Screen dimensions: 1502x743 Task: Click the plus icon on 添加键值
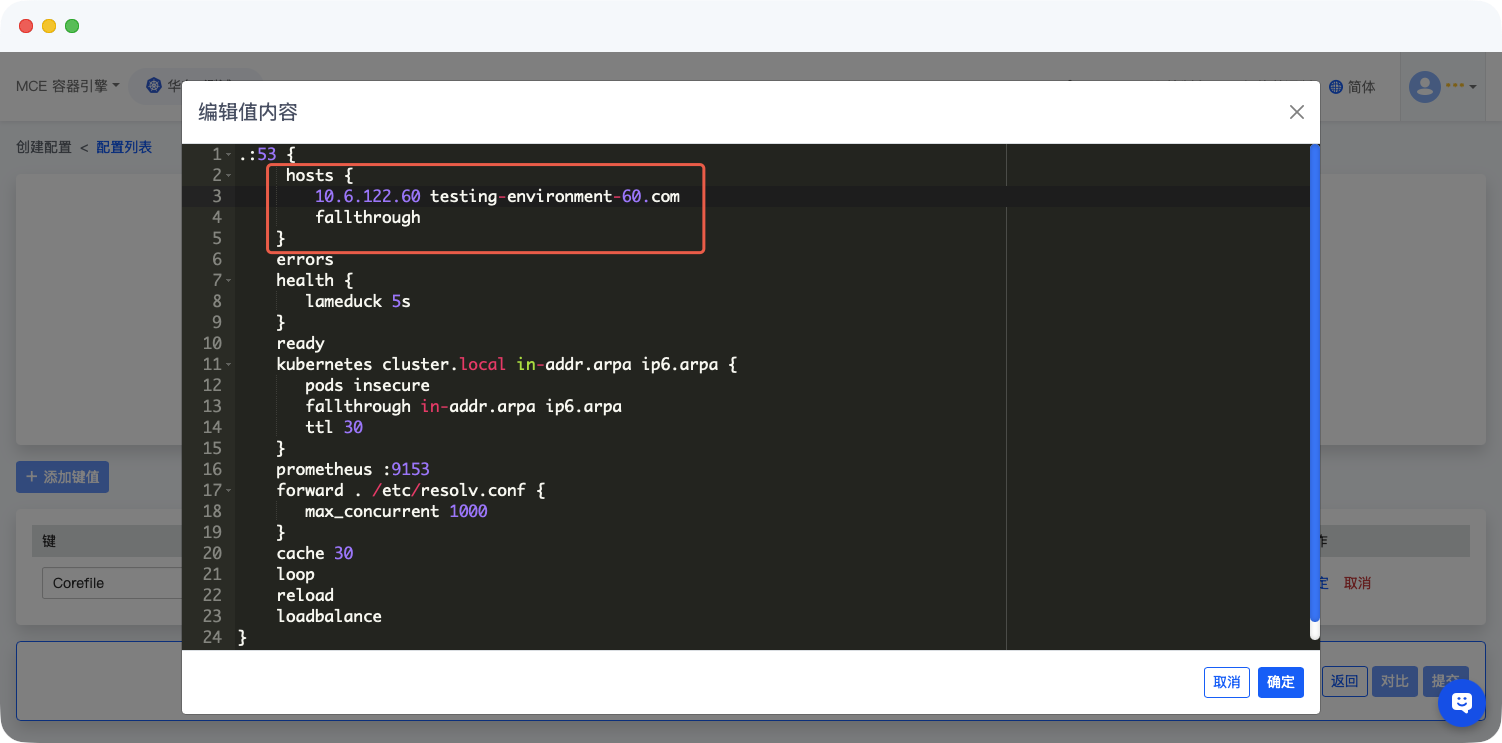coord(31,477)
